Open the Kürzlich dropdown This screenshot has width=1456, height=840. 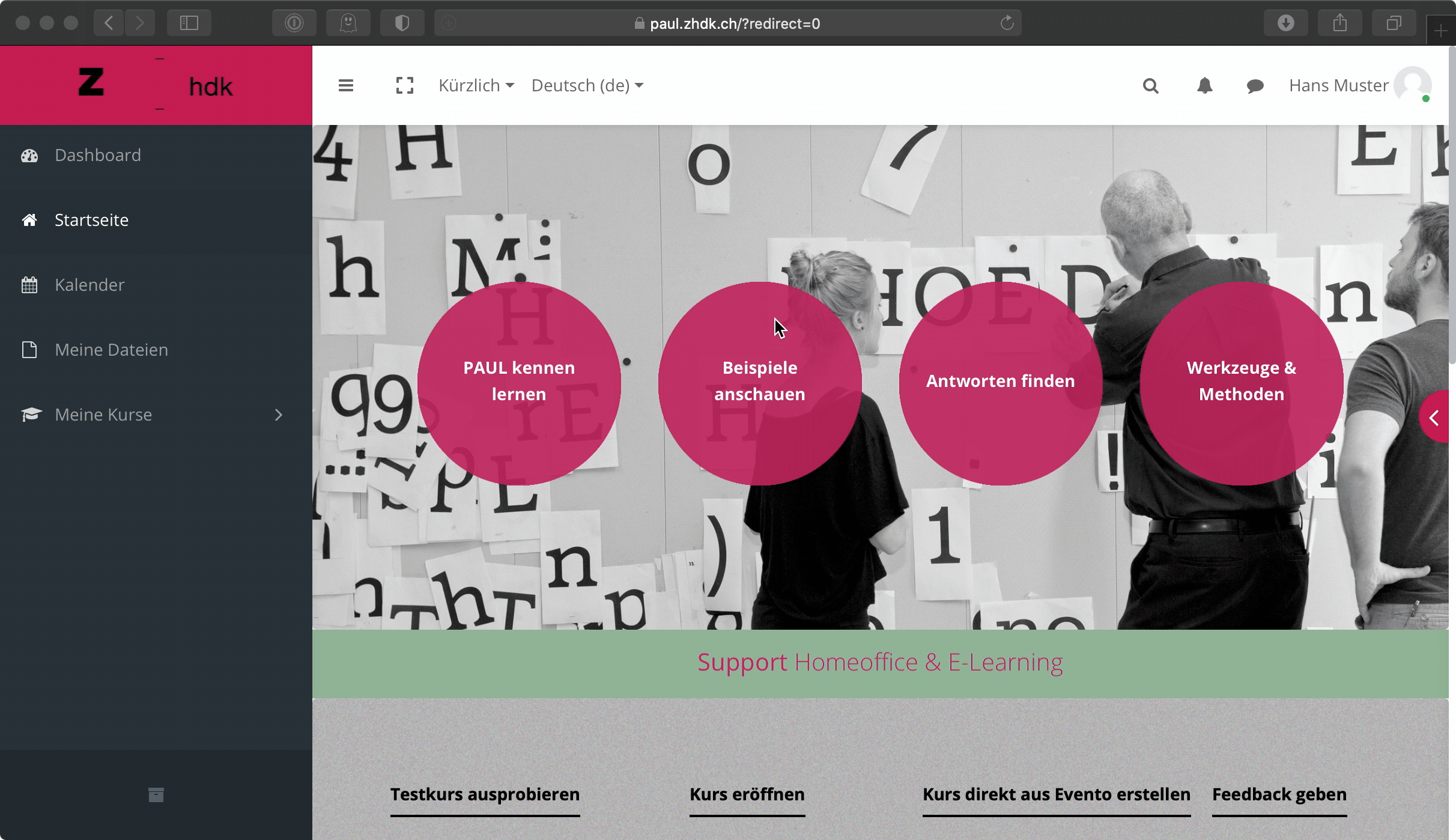(x=476, y=85)
